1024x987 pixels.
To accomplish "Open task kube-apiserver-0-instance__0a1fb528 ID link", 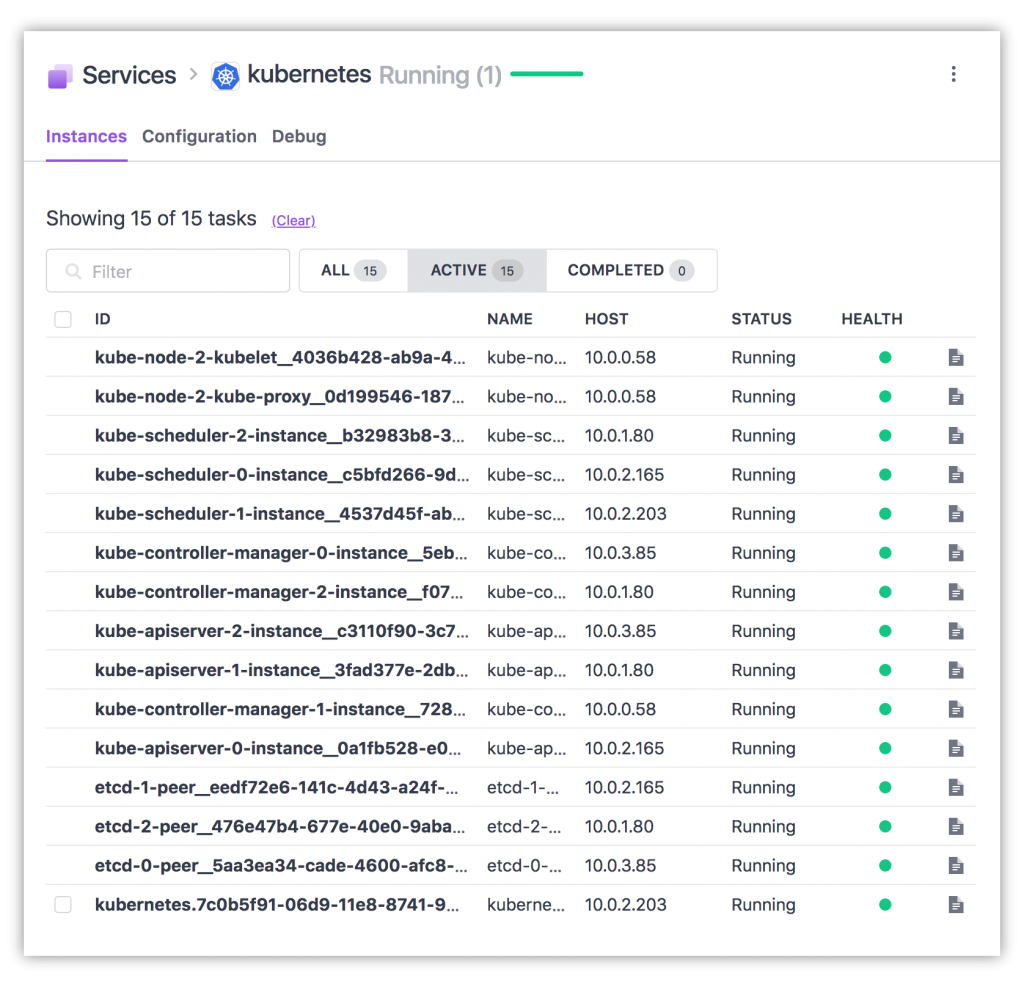I will [278, 749].
